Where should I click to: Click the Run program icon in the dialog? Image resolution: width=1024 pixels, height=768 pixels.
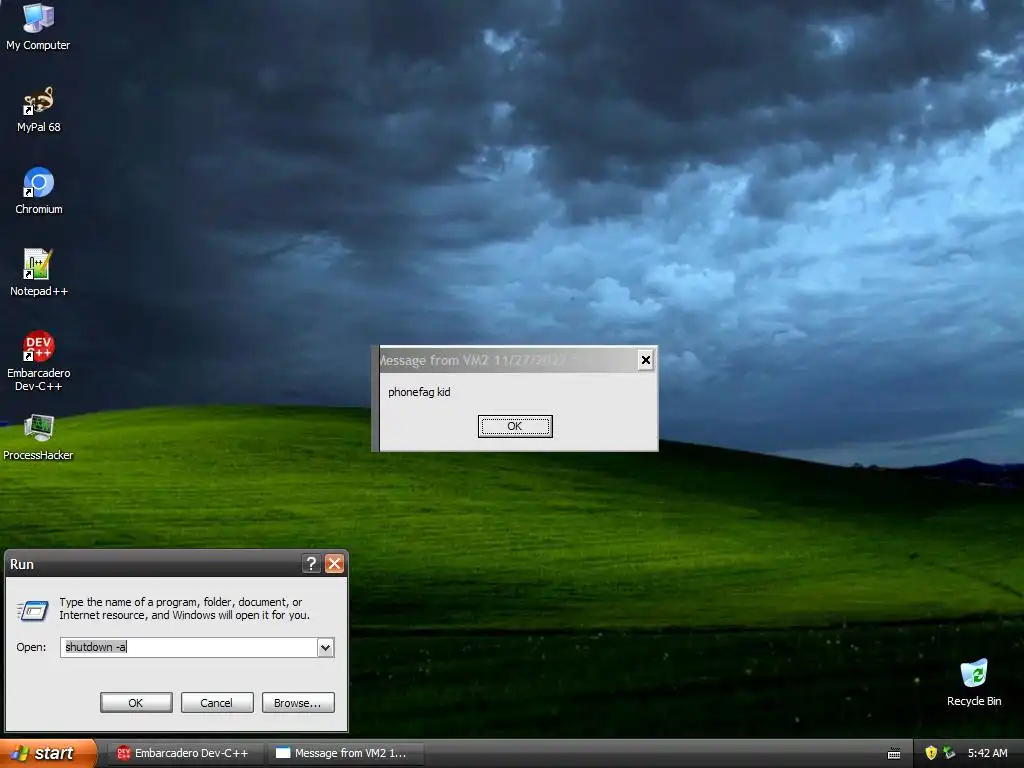33,611
